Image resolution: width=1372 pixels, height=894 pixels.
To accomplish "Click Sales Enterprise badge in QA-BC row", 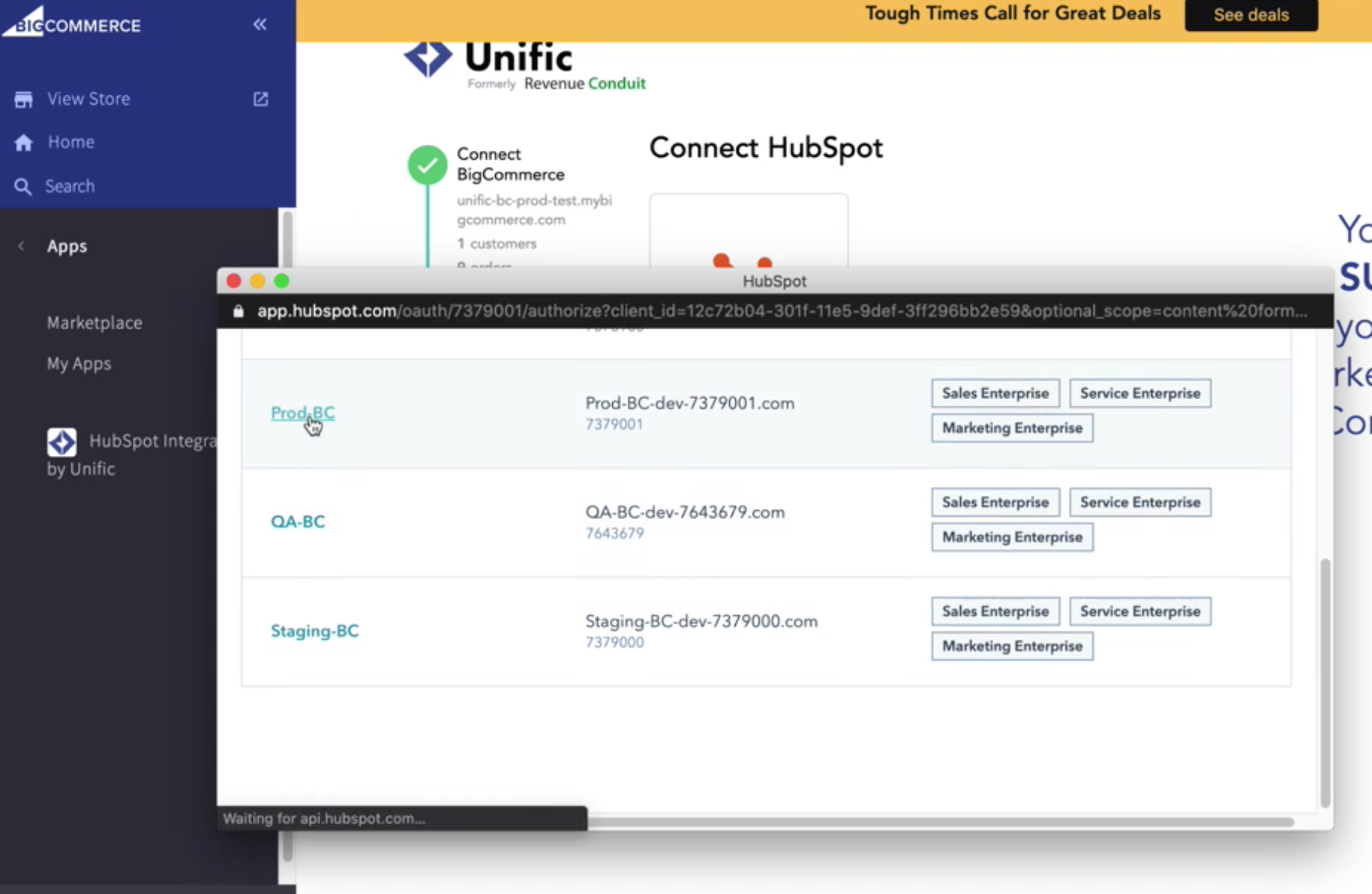I will pyautogui.click(x=995, y=502).
